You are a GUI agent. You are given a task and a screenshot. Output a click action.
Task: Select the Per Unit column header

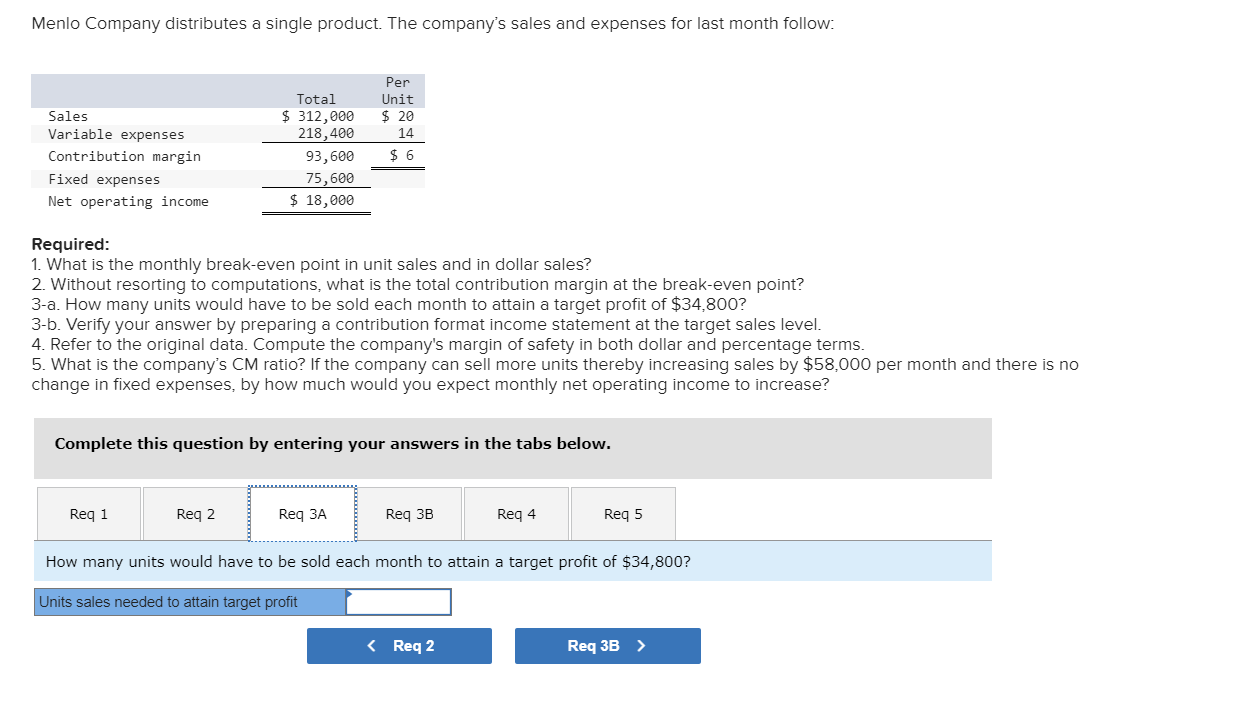pos(396,90)
